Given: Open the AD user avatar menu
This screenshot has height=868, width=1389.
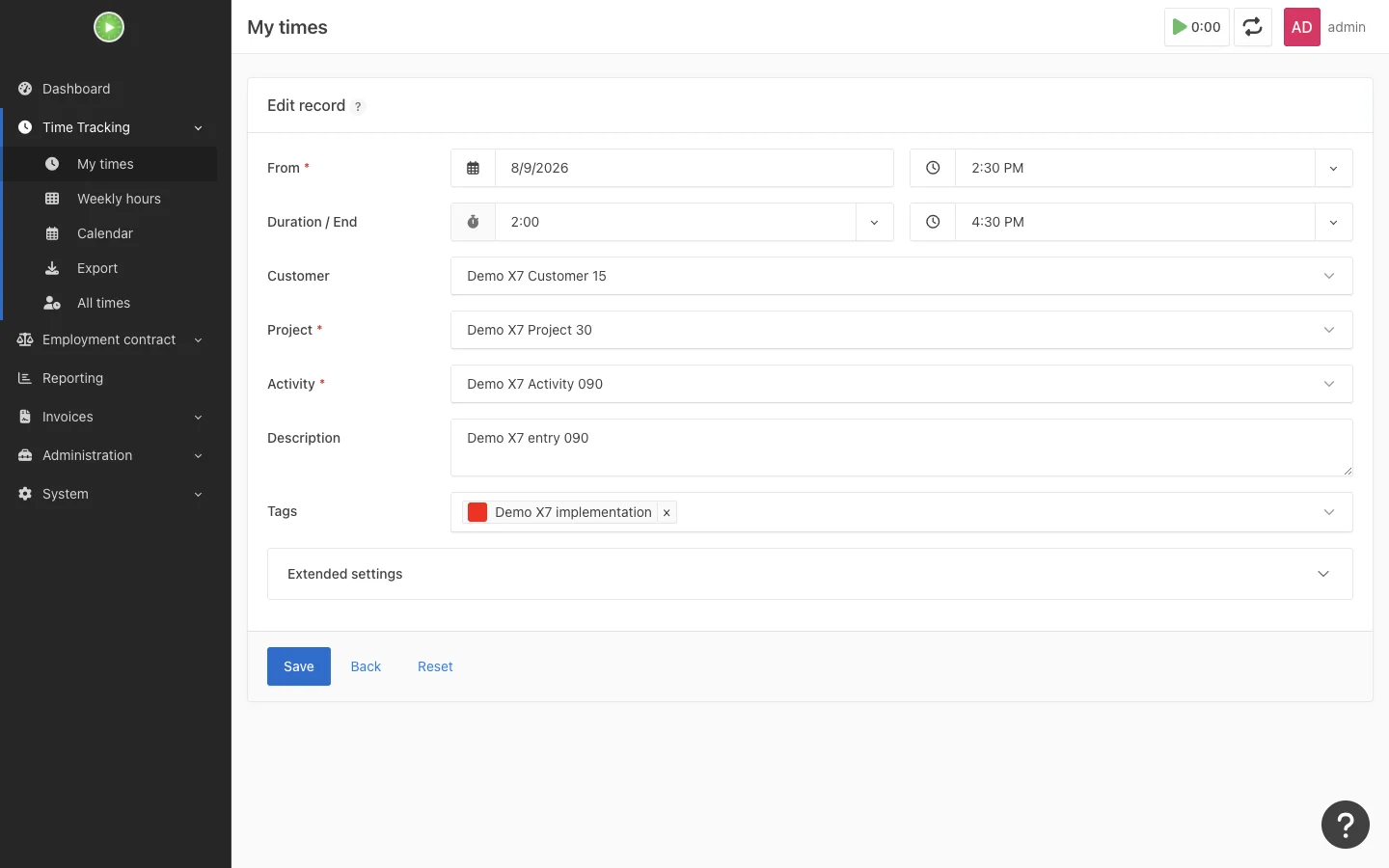Looking at the screenshot, I should tap(1301, 27).
